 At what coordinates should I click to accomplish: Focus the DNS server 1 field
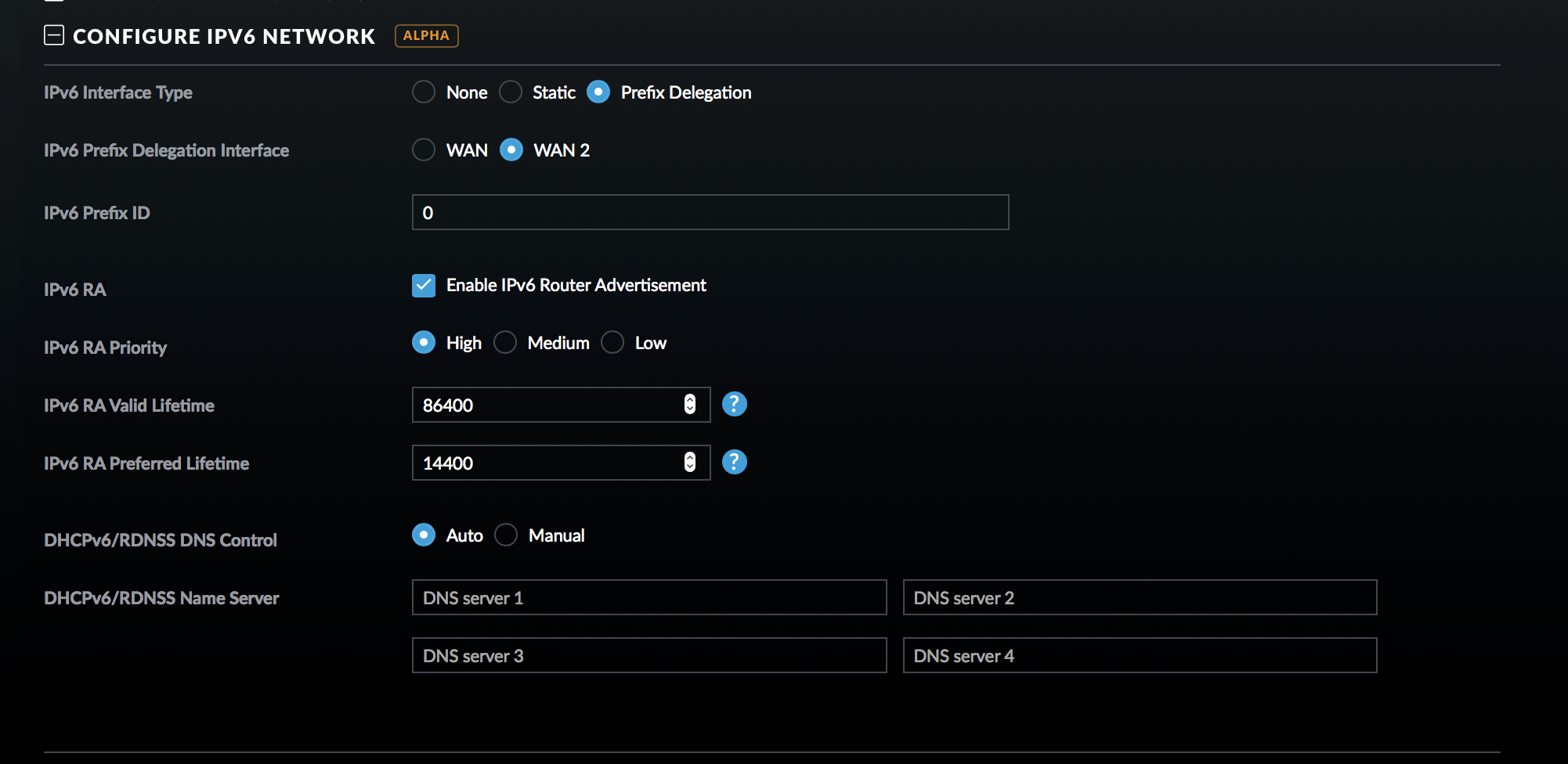(649, 598)
